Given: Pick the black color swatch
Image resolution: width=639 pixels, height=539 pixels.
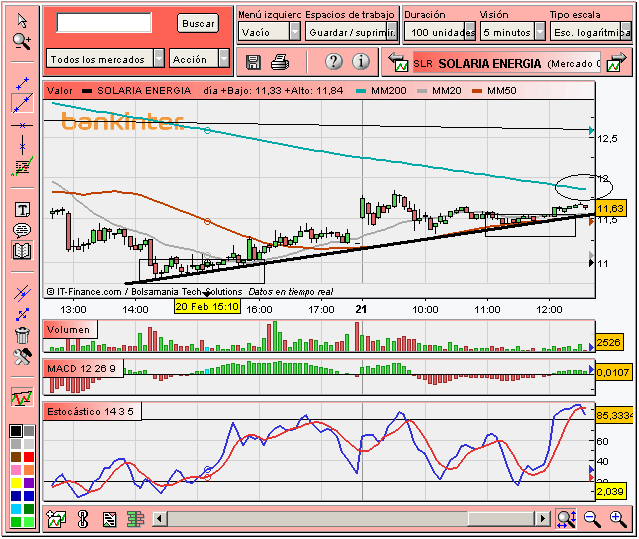Looking at the screenshot, I should click(x=16, y=431).
